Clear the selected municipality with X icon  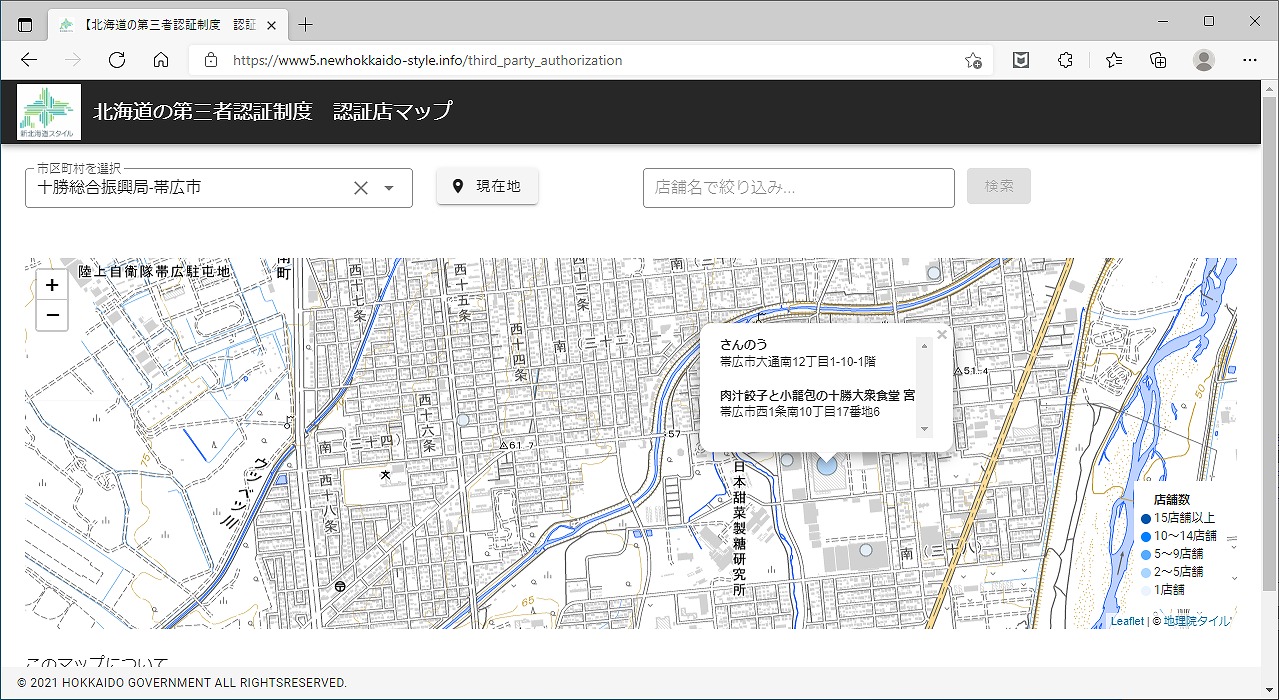click(361, 188)
